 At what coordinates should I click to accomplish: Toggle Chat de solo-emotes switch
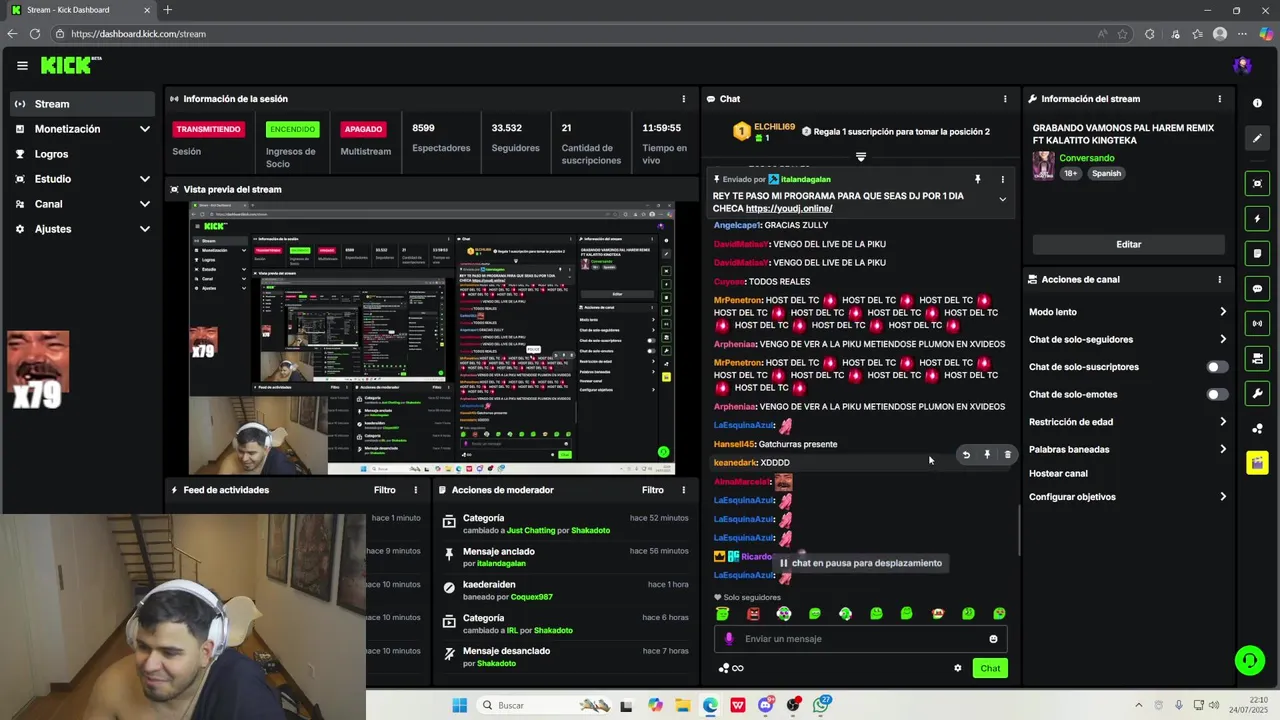[x=1217, y=394]
